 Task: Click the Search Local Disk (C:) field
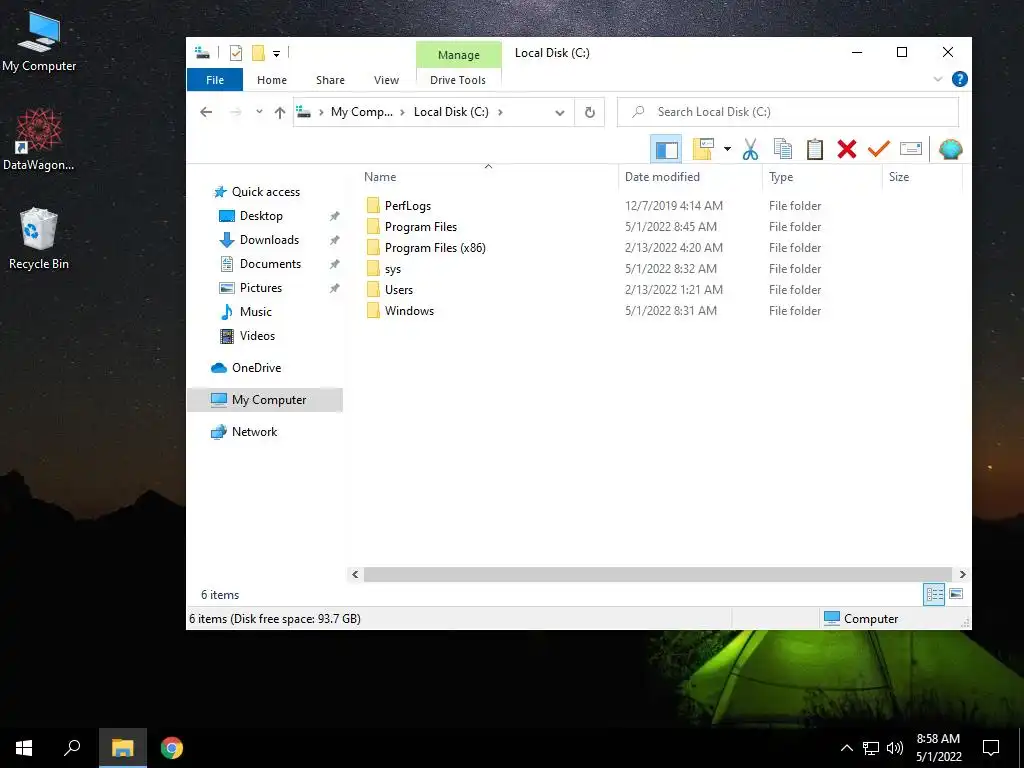pyautogui.click(x=788, y=112)
